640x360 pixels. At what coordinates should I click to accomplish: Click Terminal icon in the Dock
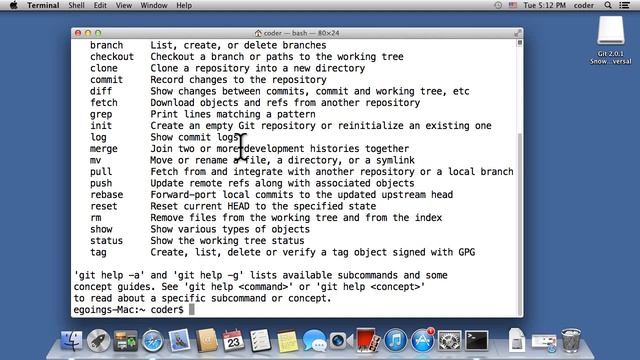click(476, 340)
